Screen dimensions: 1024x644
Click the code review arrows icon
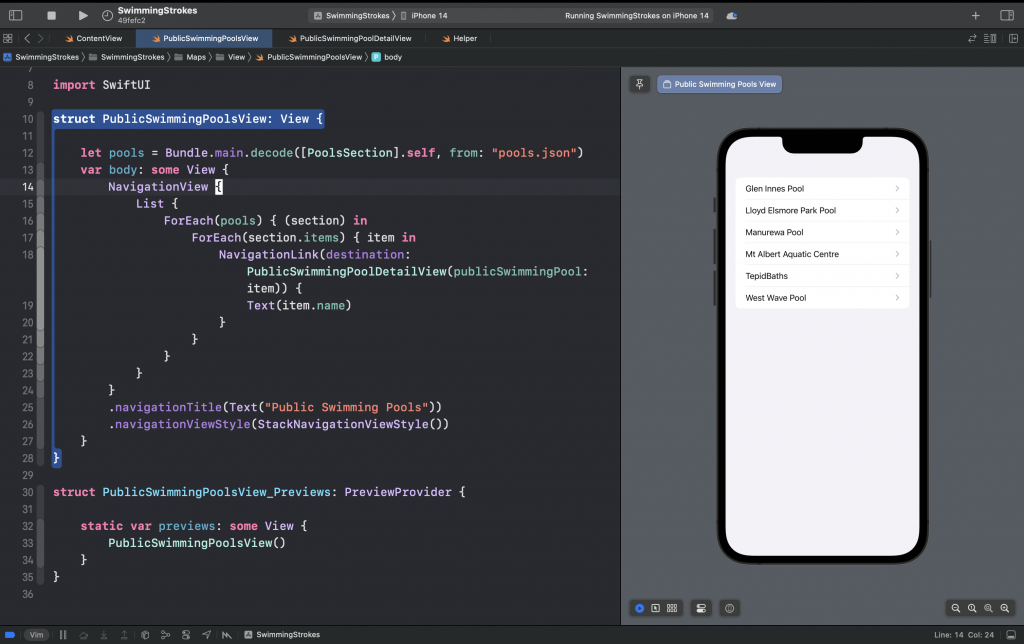pos(972,39)
